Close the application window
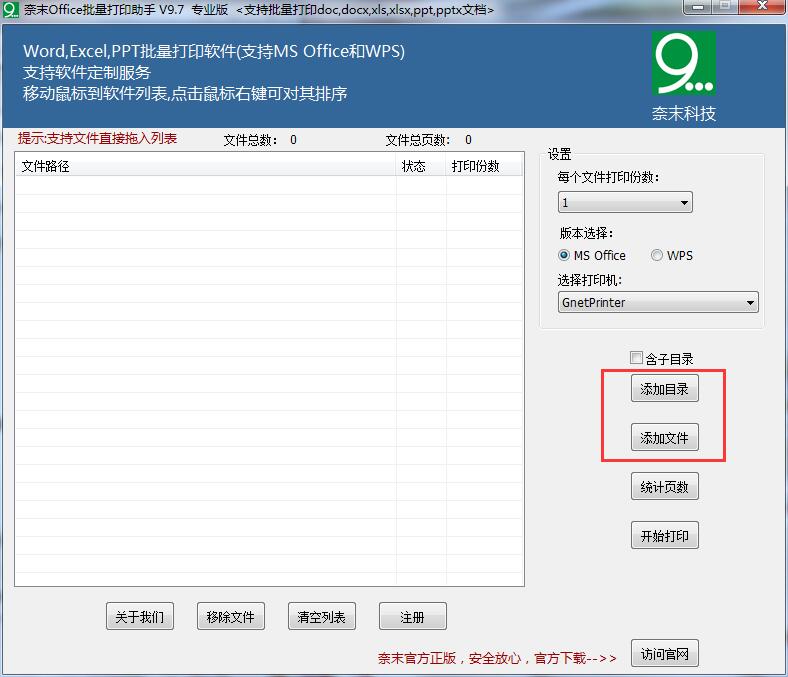 point(762,6)
